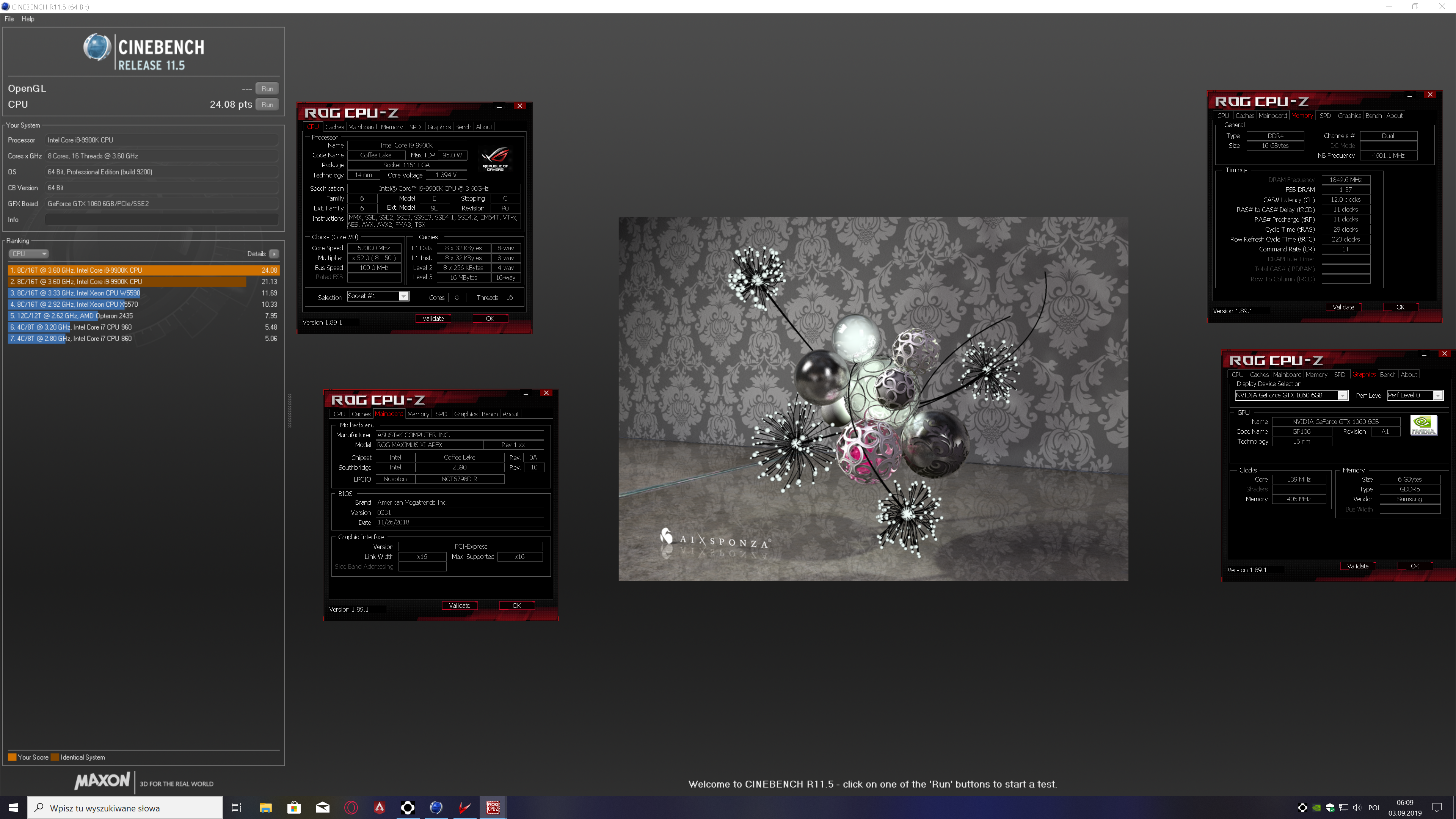Click Validate in the Memory window

coord(1343,308)
